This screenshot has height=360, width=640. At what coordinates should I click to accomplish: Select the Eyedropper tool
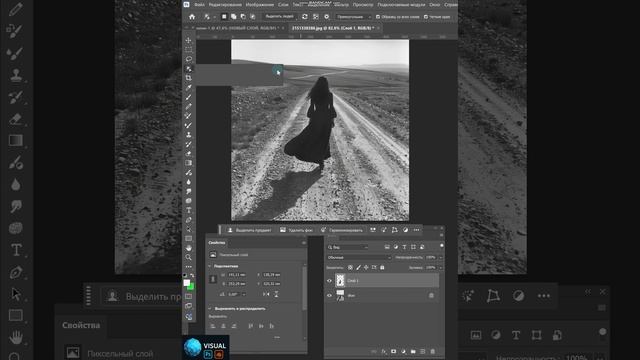point(189,87)
